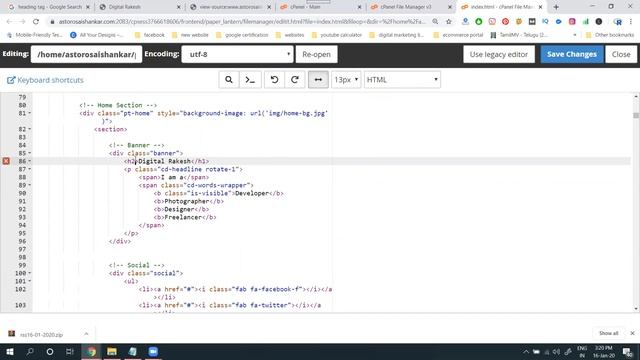
Task: Reload the current page
Action: [x=36, y=22]
